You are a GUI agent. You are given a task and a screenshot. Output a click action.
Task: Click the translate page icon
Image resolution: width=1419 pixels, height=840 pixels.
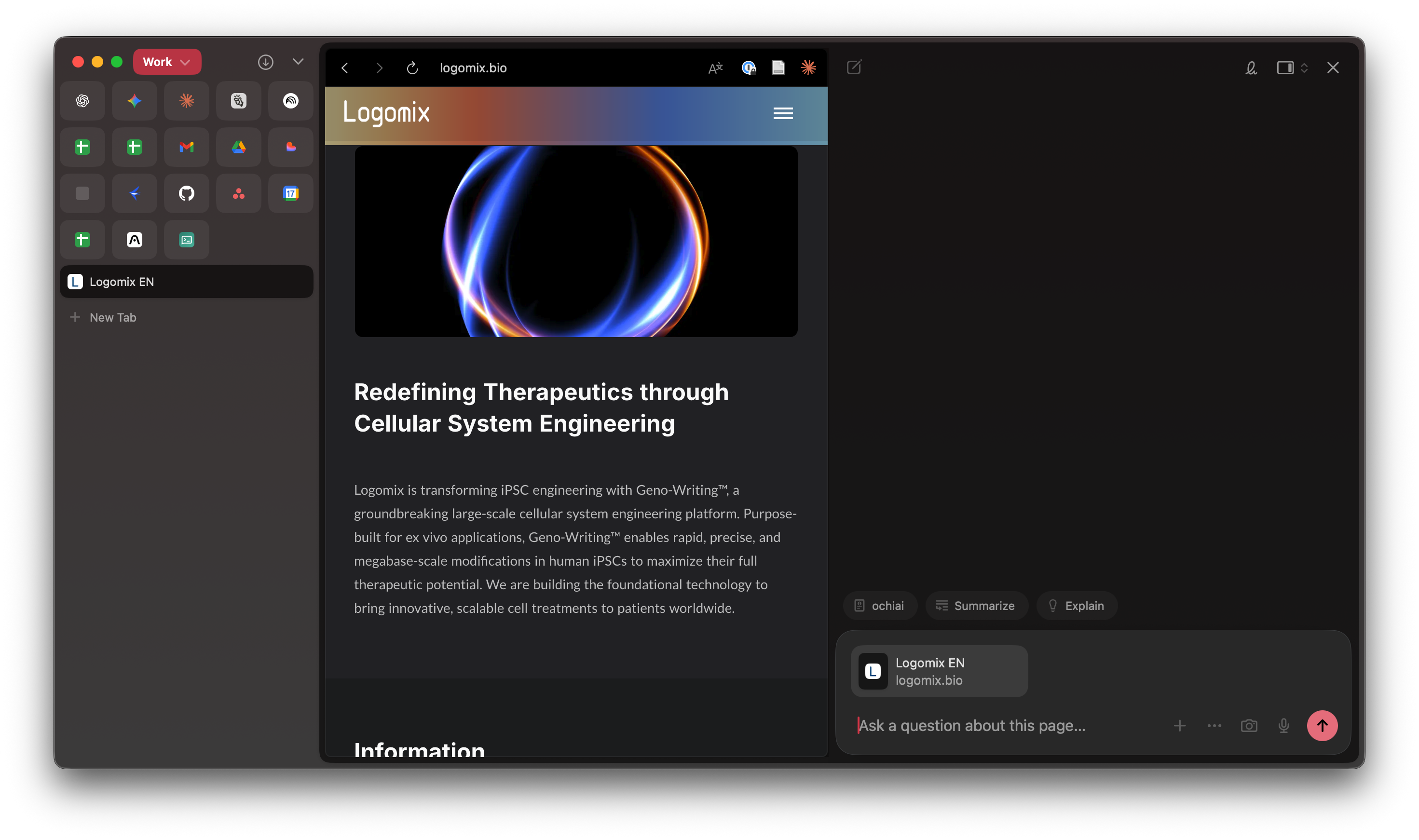(715, 68)
